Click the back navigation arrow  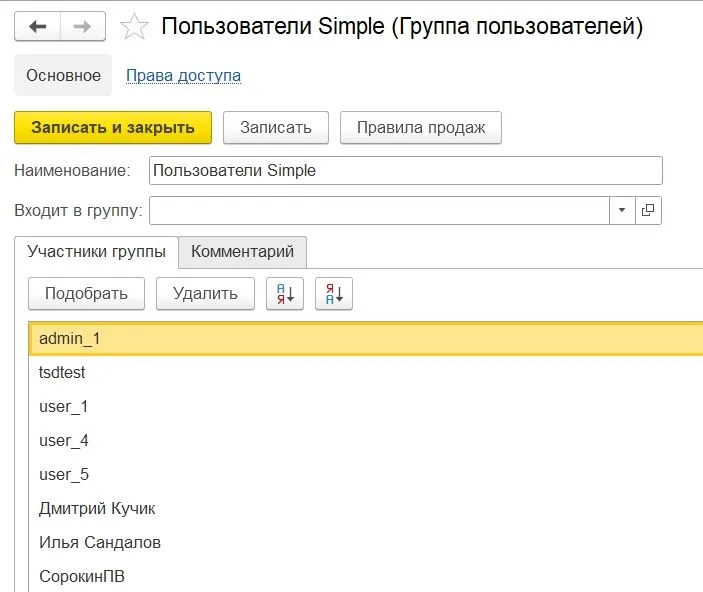(x=38, y=27)
